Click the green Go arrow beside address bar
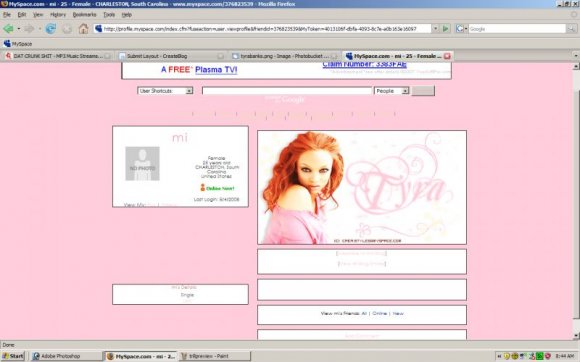Image resolution: width=580 pixels, height=362 pixels. coord(445,29)
